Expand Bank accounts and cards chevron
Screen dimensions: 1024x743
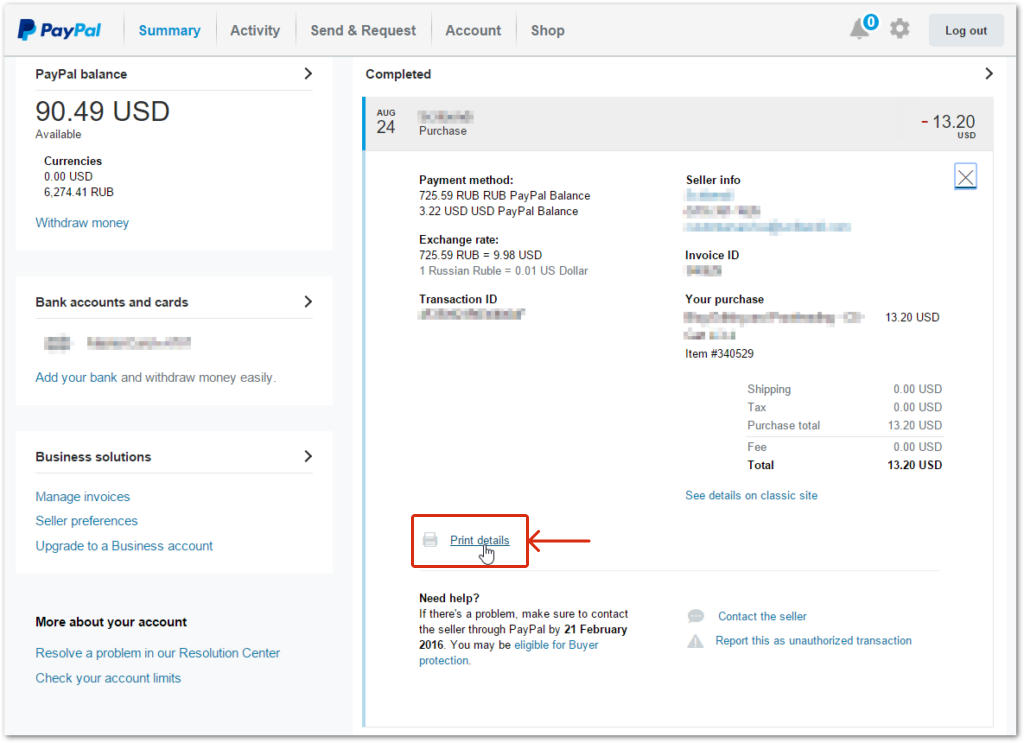click(308, 302)
